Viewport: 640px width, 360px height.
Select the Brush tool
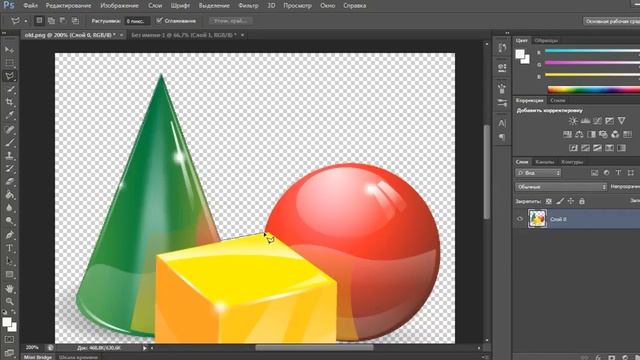coord(9,142)
